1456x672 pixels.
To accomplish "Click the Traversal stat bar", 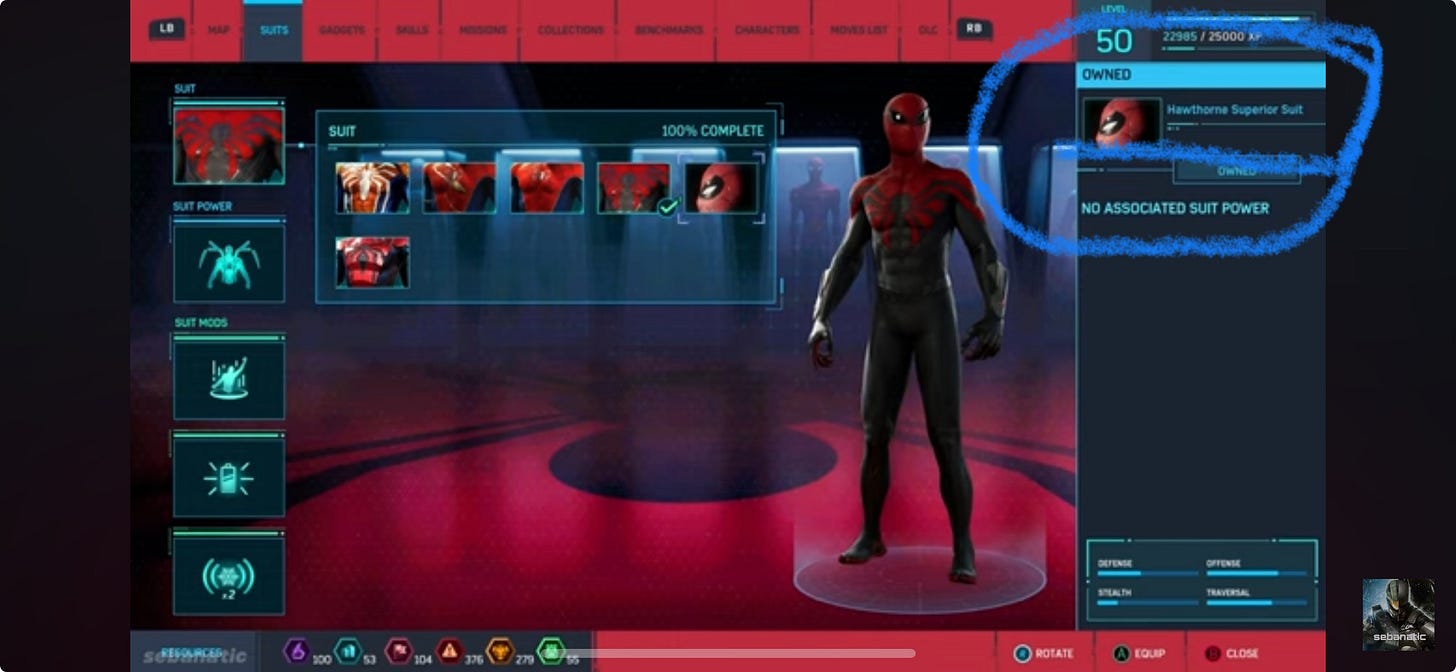I will pos(1256,603).
